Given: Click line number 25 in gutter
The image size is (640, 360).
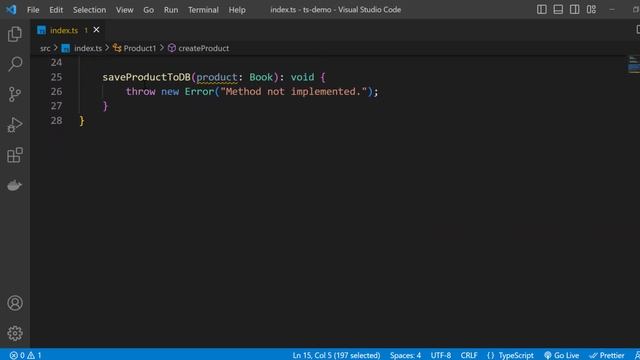Looking at the screenshot, I should tap(56, 77).
